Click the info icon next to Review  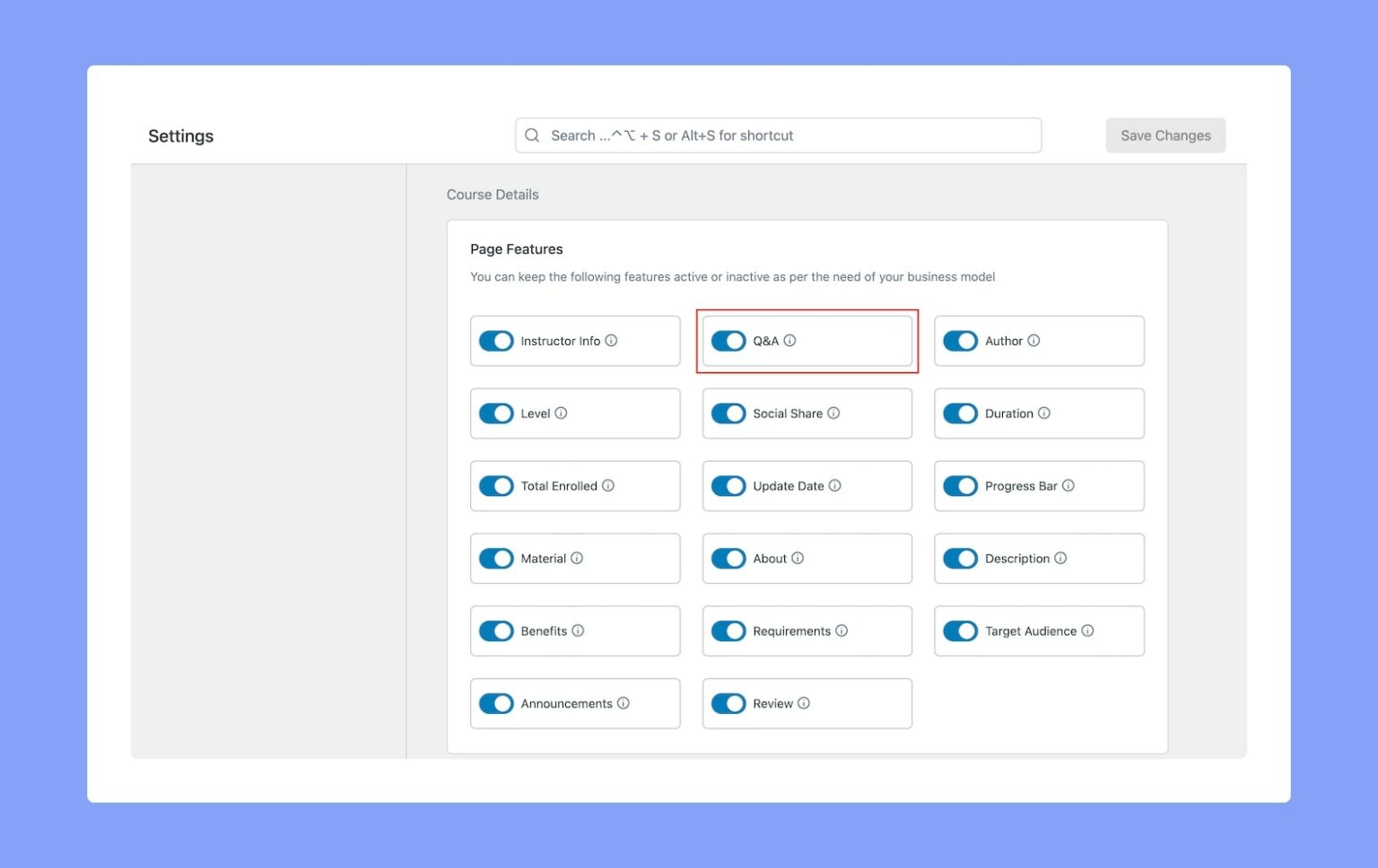coord(804,704)
